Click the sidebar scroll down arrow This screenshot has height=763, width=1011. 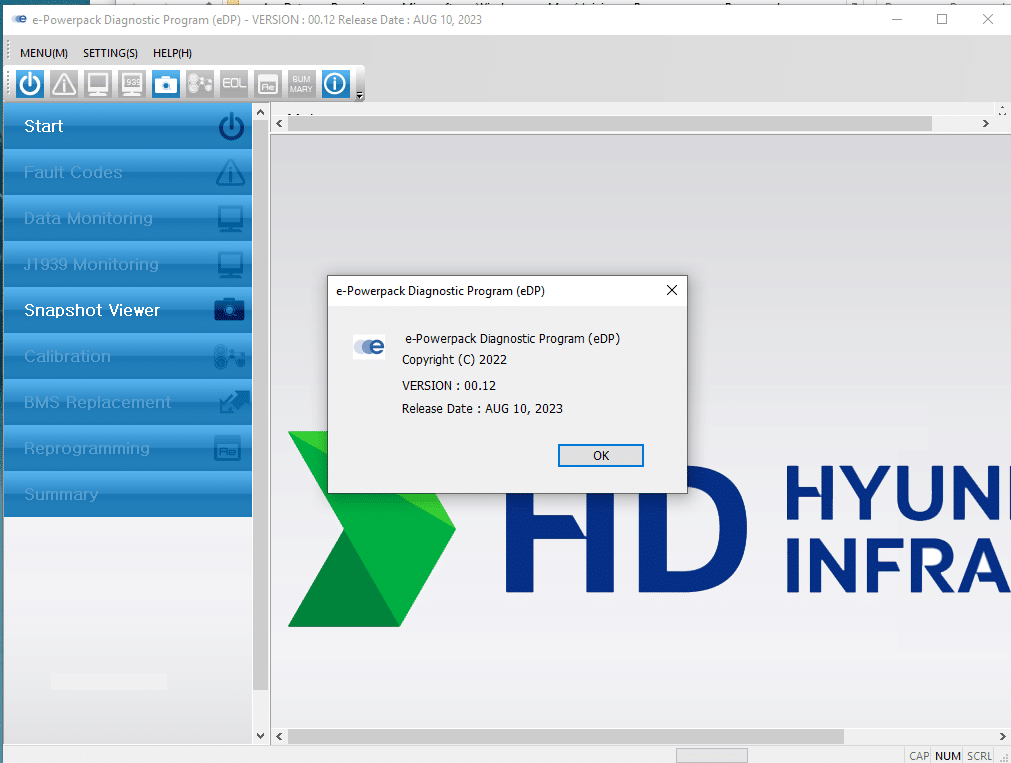(x=261, y=736)
